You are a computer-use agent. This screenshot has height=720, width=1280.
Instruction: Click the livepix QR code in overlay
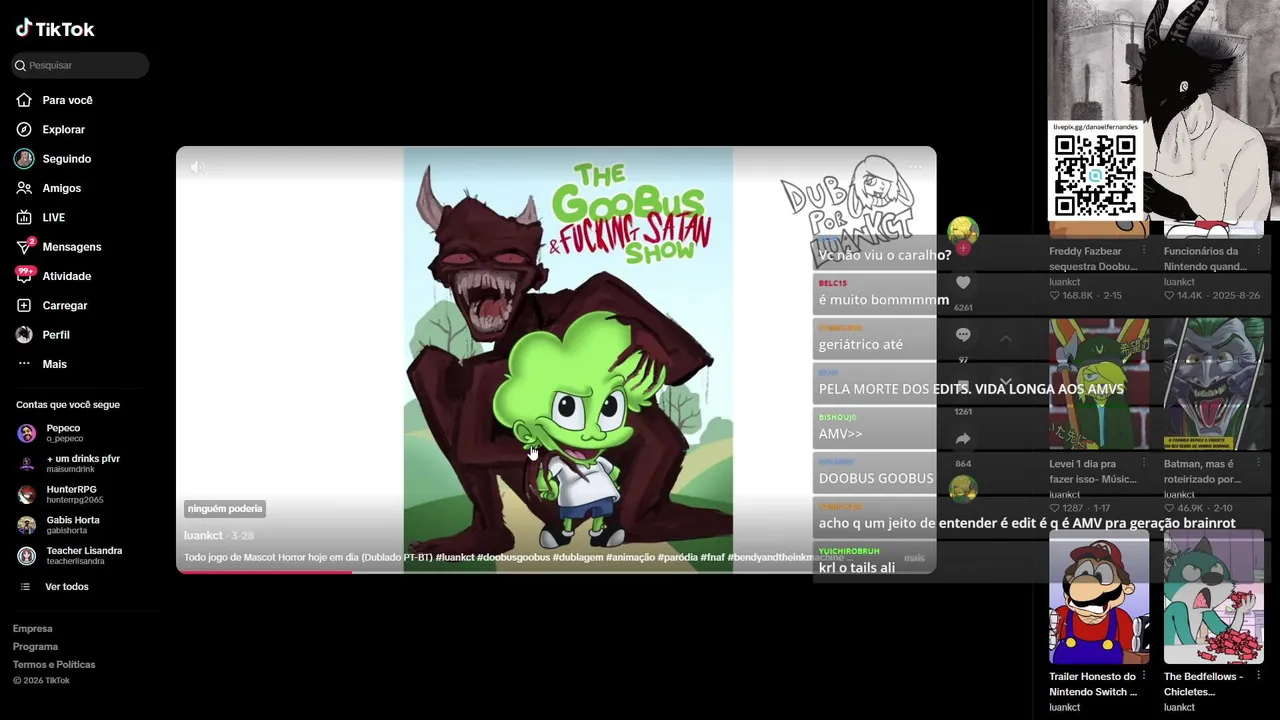click(x=1095, y=175)
